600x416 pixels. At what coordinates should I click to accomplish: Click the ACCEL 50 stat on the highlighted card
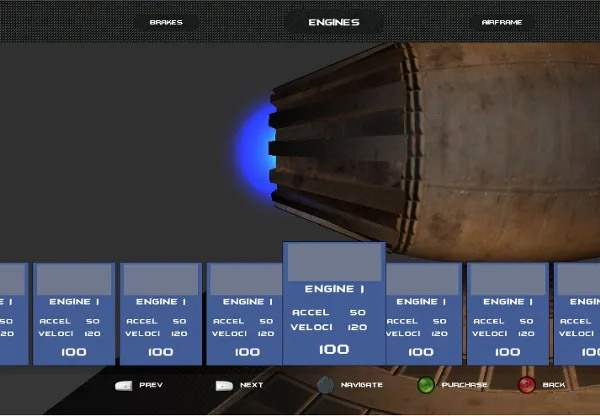(x=329, y=313)
